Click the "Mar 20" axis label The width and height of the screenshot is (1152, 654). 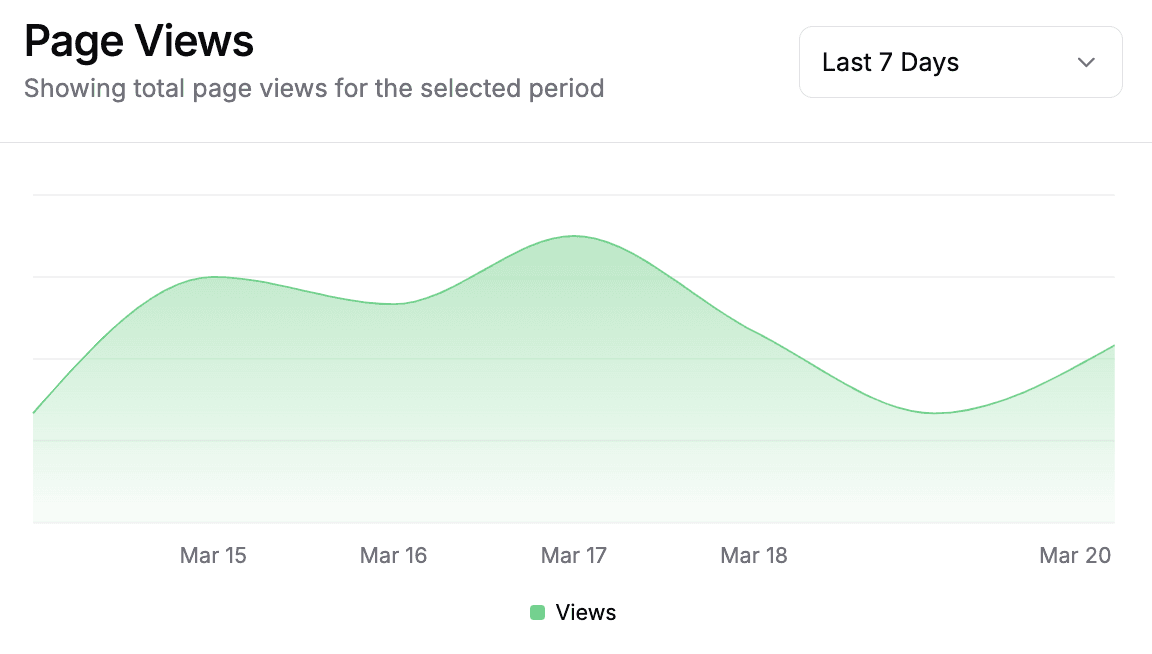(1075, 555)
